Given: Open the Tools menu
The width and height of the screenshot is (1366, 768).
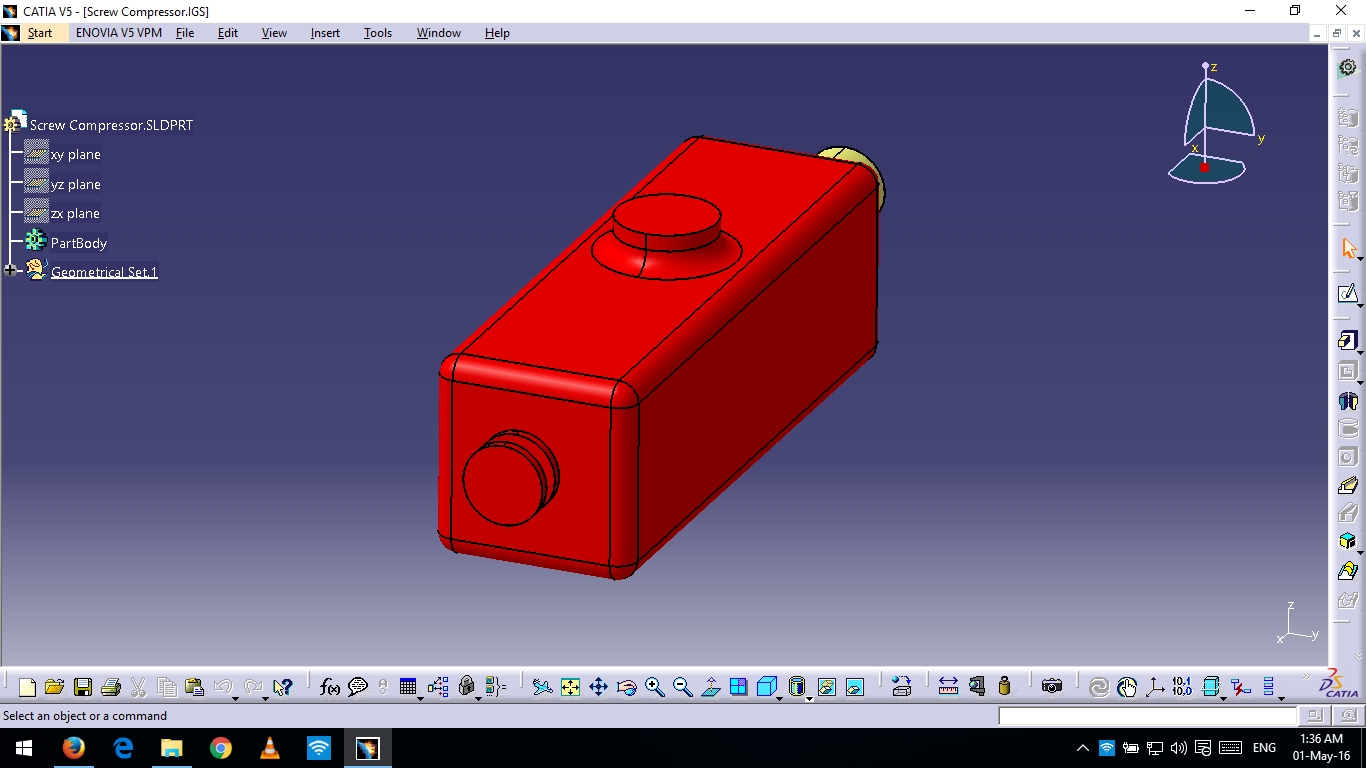Looking at the screenshot, I should [x=378, y=33].
